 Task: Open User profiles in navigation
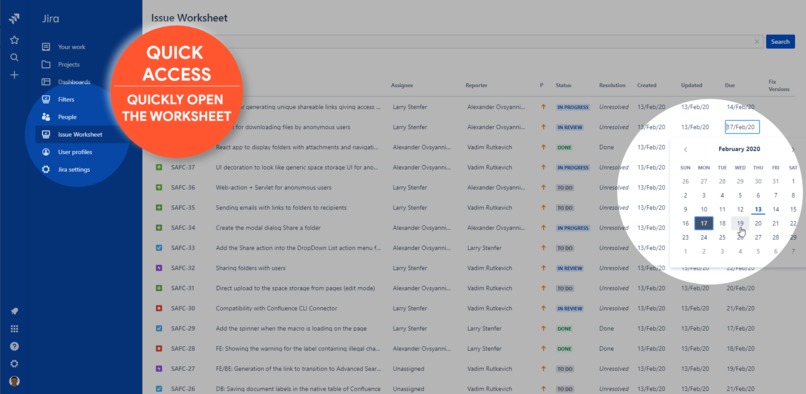(75, 152)
